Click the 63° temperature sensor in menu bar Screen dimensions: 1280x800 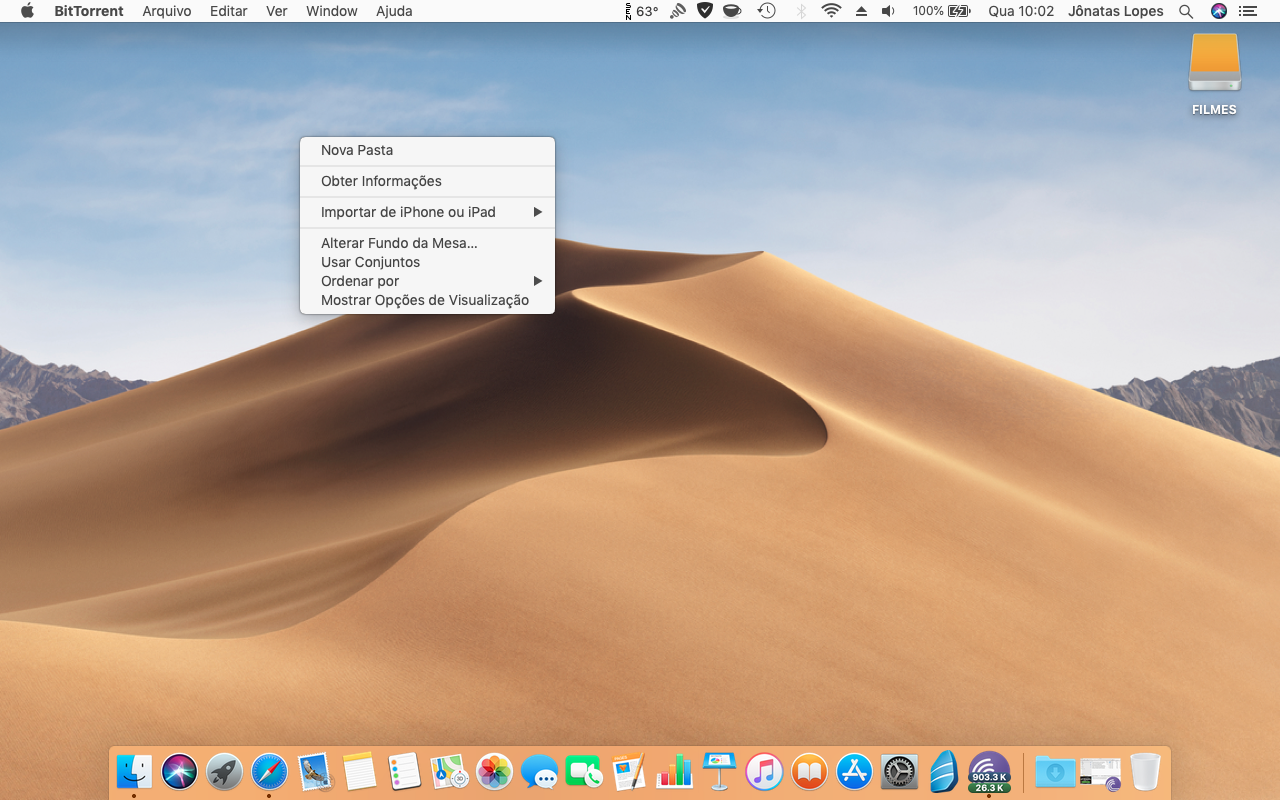pyautogui.click(x=640, y=11)
